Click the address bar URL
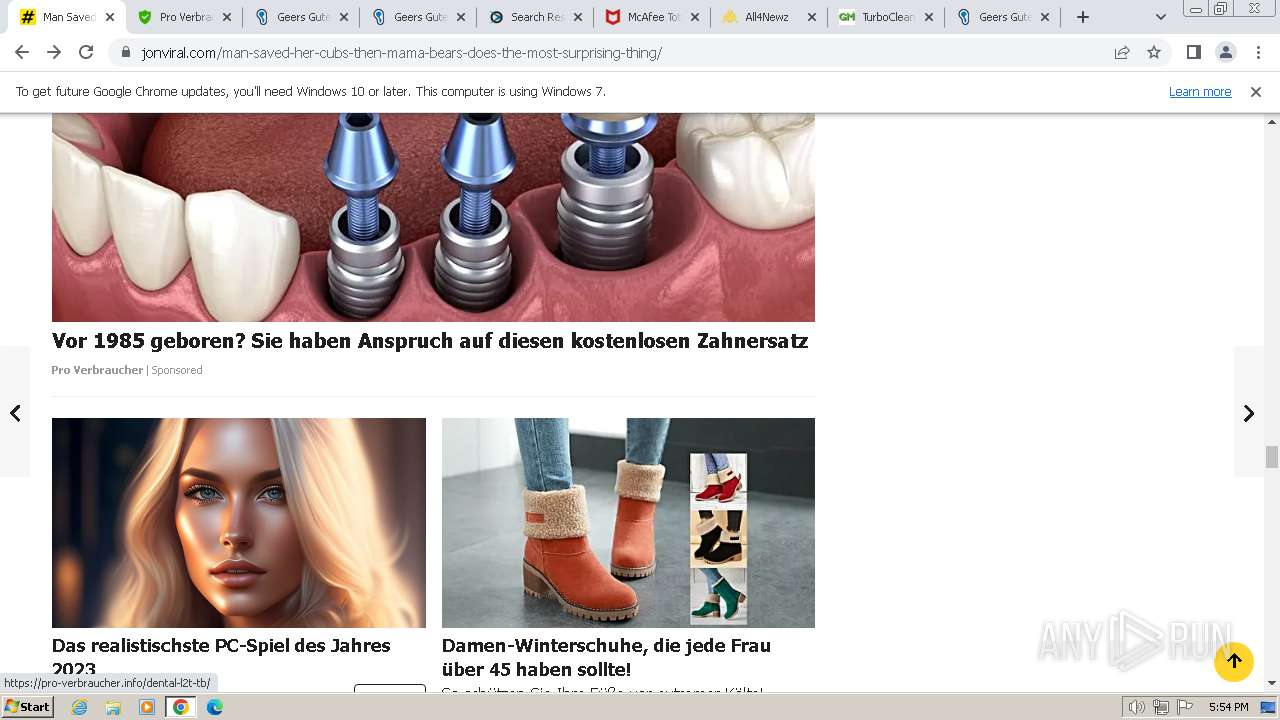The image size is (1280, 720). click(401, 52)
